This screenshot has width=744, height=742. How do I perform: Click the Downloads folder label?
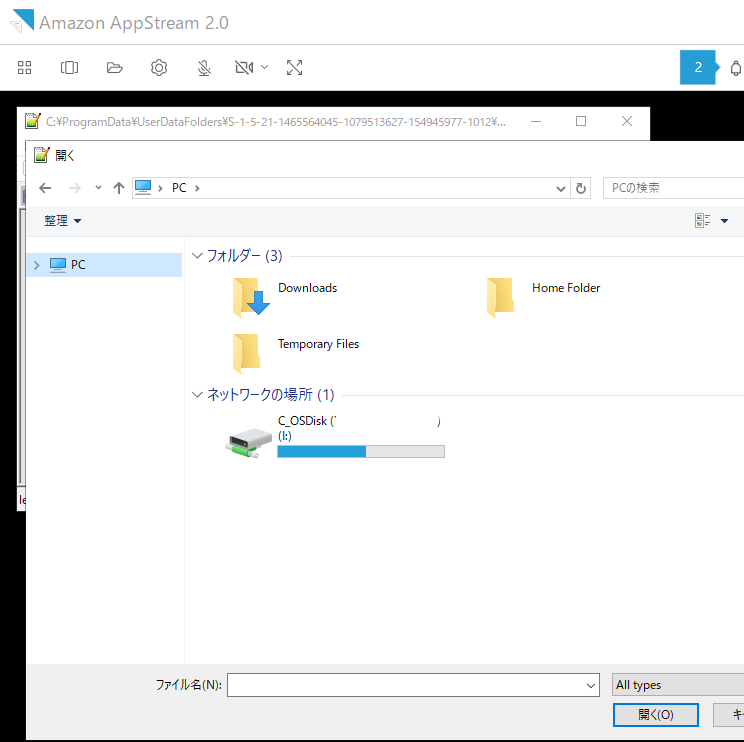(307, 288)
